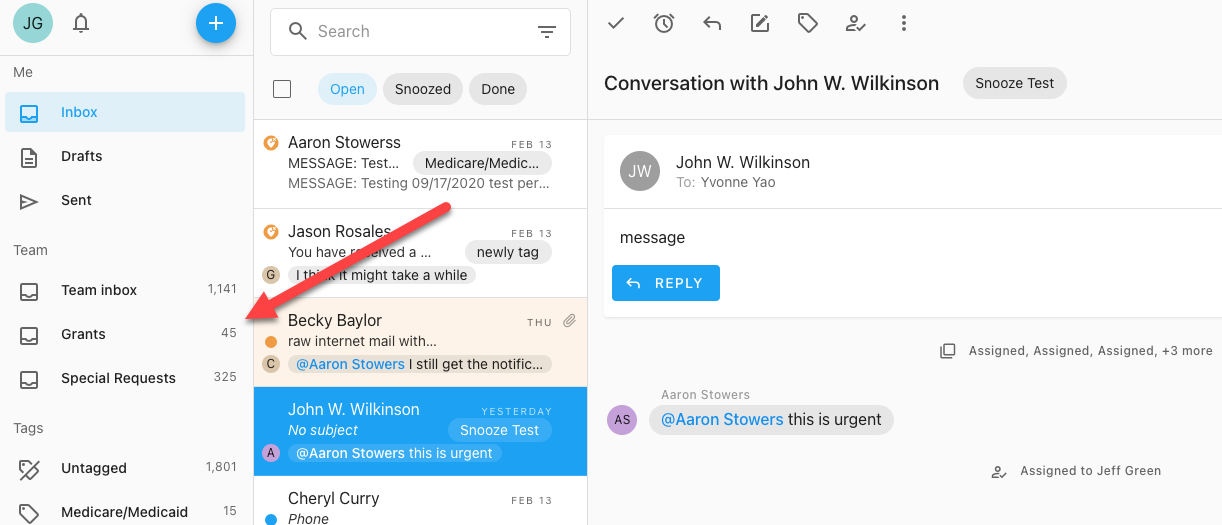Switch to the Snoozed filter tab
This screenshot has width=1222, height=525.
[x=422, y=89]
